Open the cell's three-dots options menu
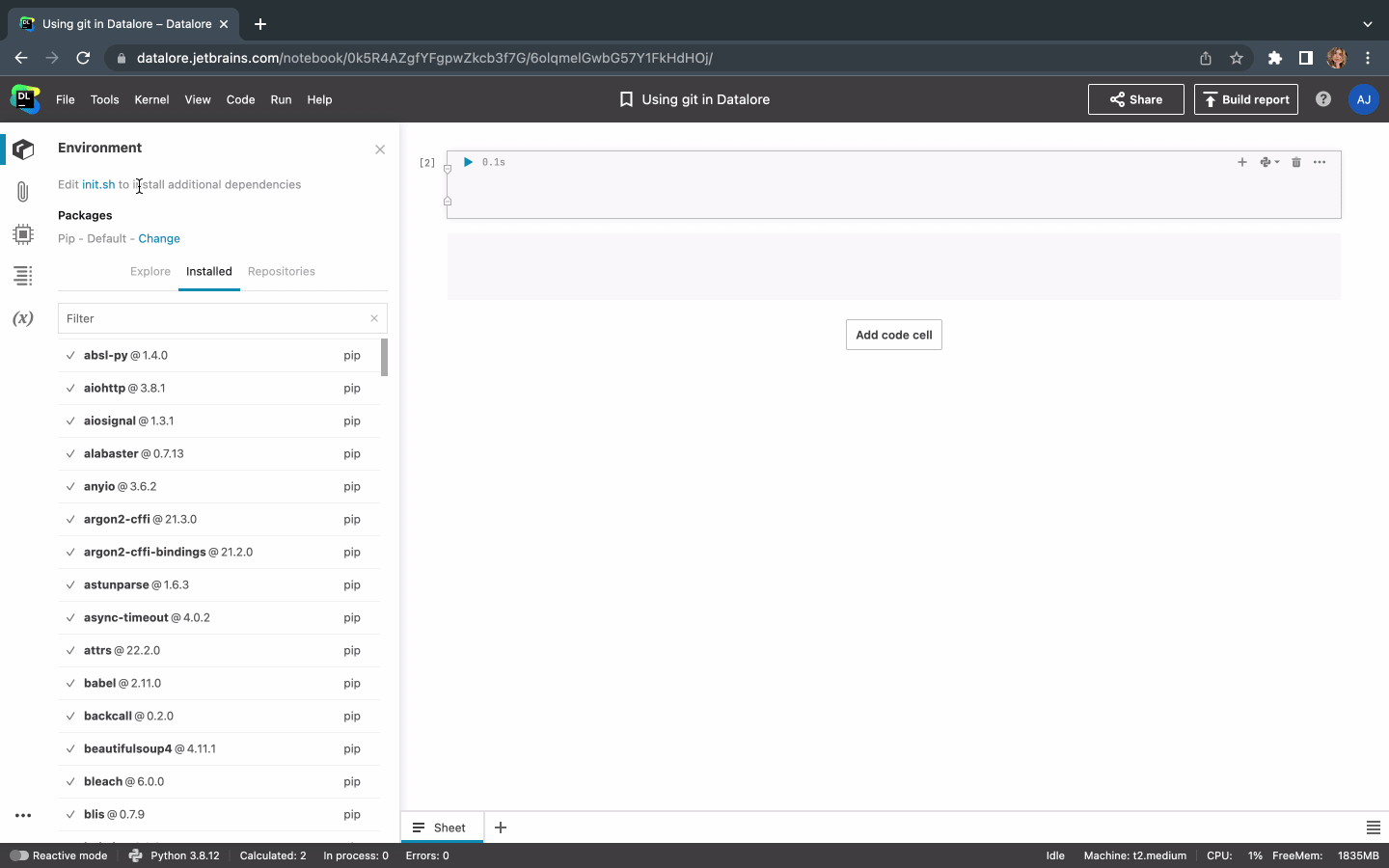The height and width of the screenshot is (868, 1389). [x=1320, y=162]
